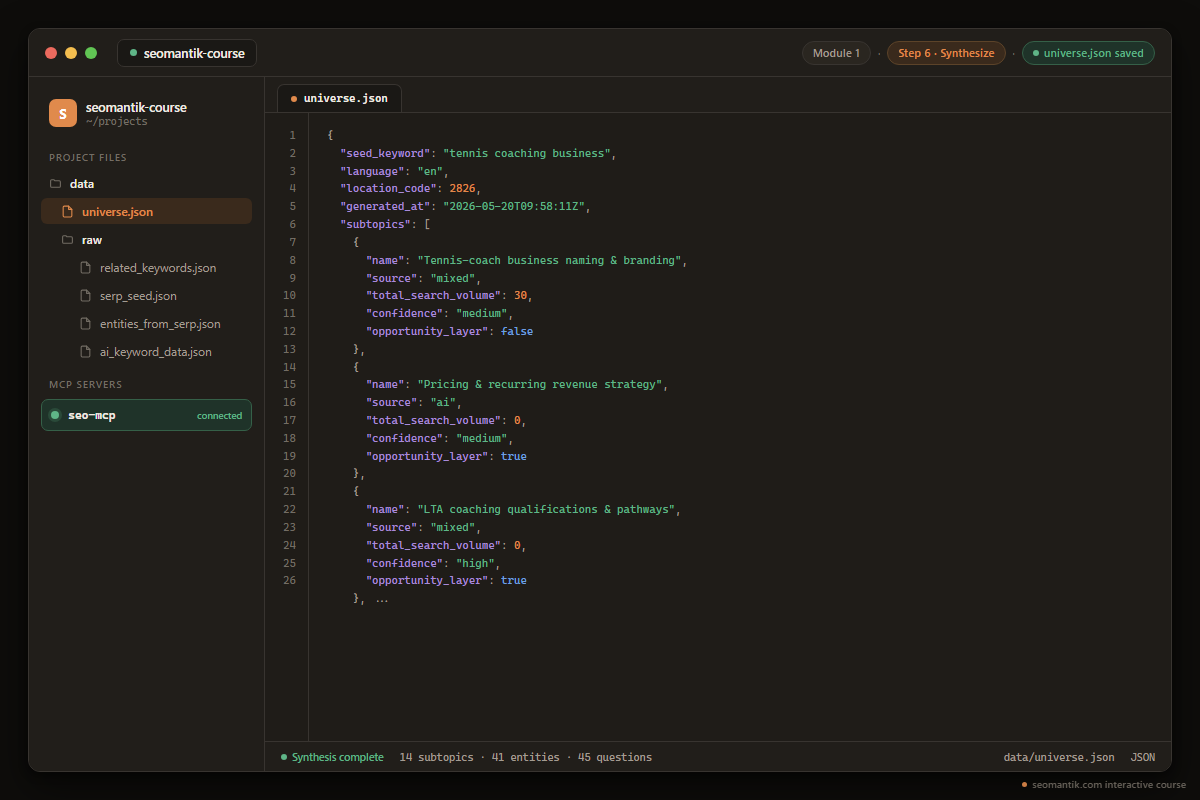Click the ~/projects path text
This screenshot has width=1200, height=800.
point(117,122)
